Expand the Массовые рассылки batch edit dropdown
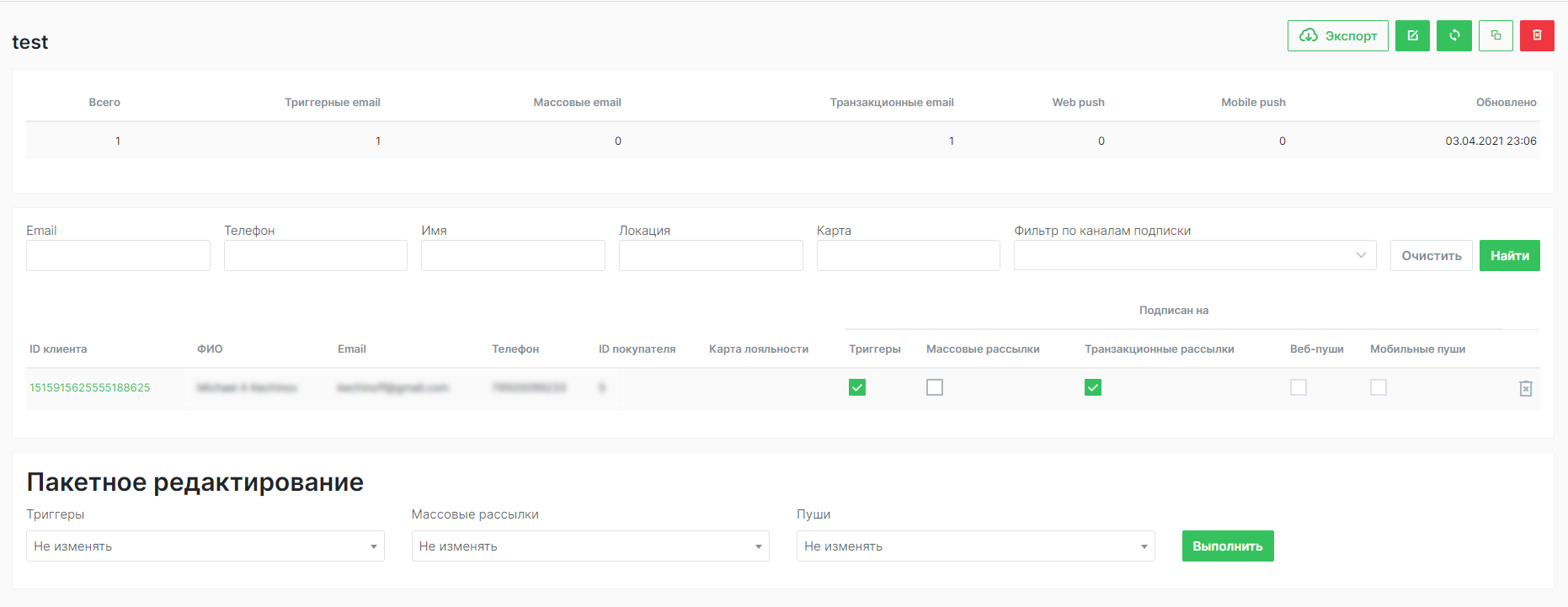This screenshot has width=1568, height=607. click(x=589, y=546)
